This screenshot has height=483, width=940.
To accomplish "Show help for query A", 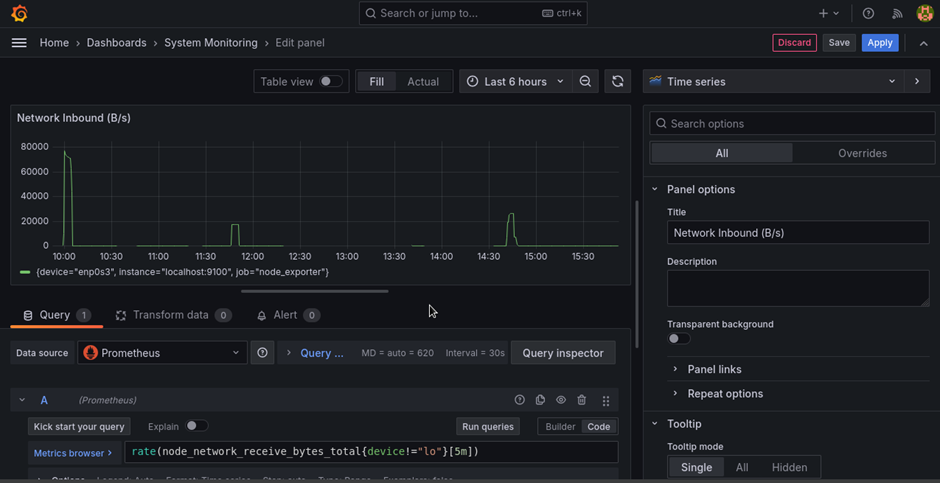I will (x=520, y=400).
